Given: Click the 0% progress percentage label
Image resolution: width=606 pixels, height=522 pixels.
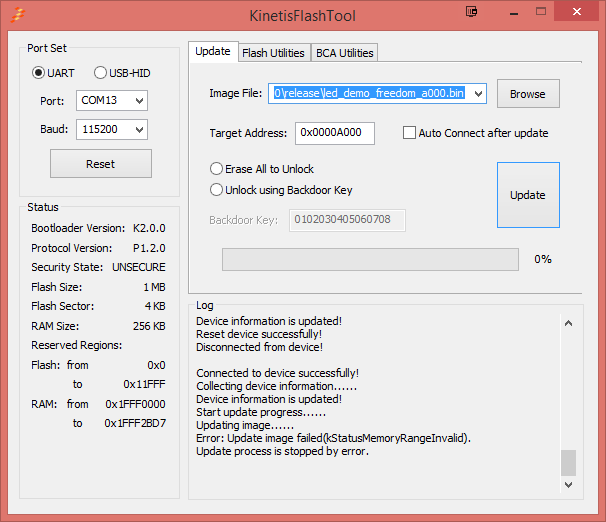Looking at the screenshot, I should pyautogui.click(x=543, y=259).
